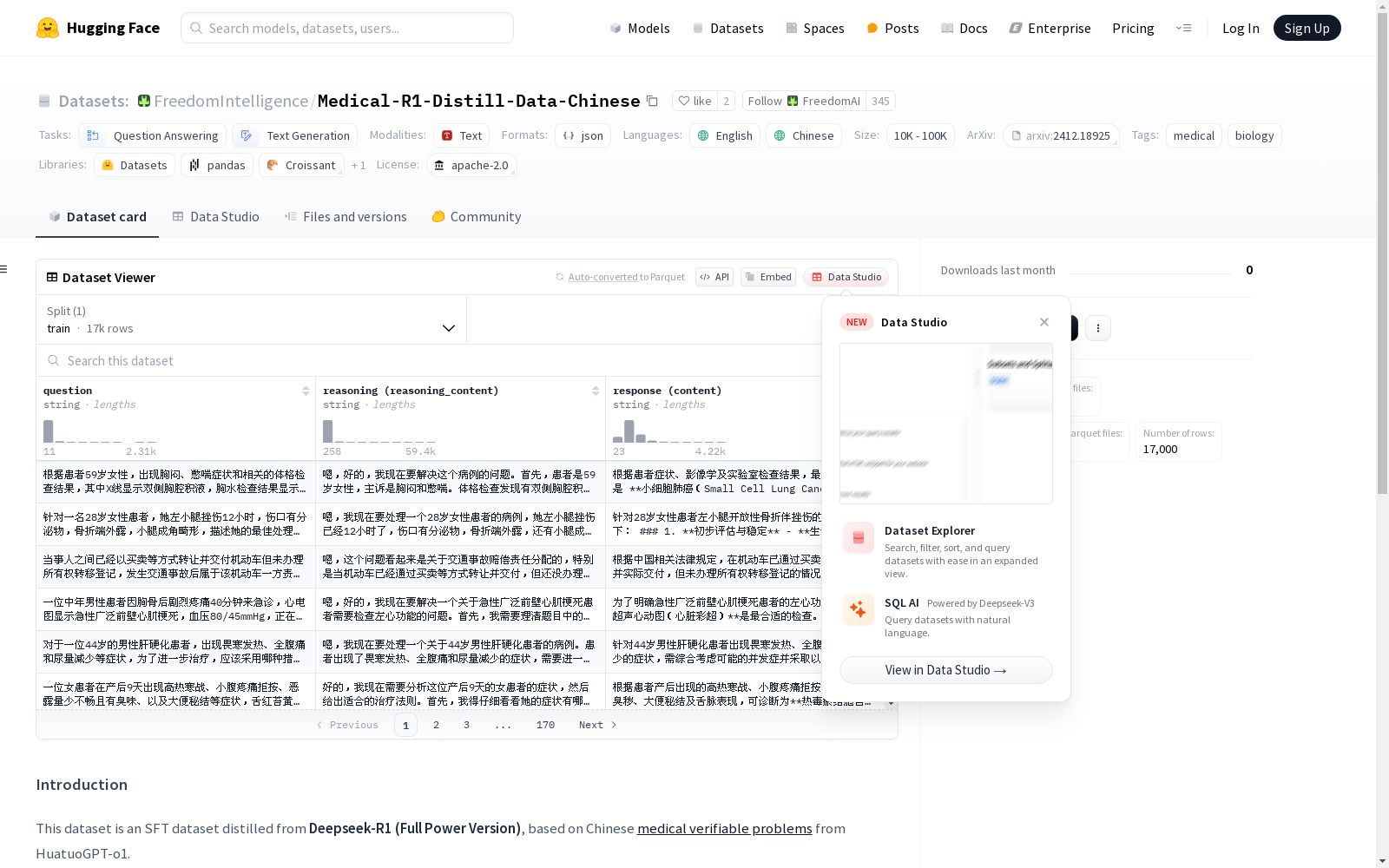Open the navigation overflow menu icon

coord(1183,28)
